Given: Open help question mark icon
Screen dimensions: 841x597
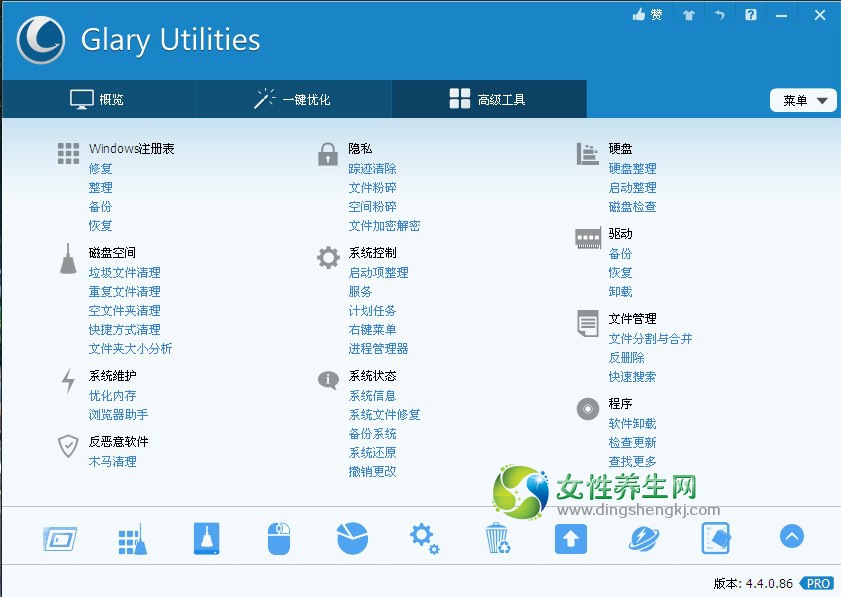Looking at the screenshot, I should point(751,14).
